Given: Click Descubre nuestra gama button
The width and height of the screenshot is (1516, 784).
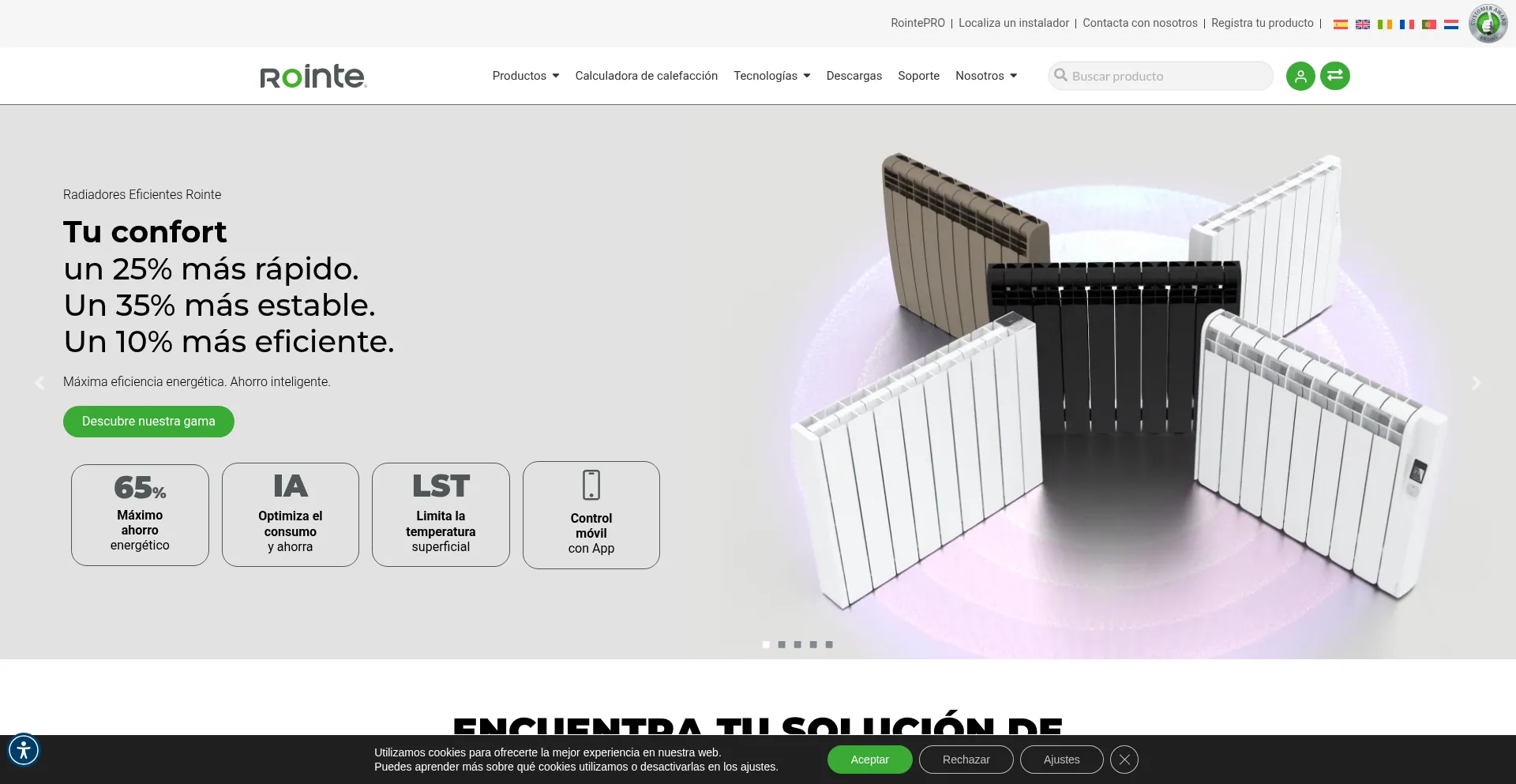Looking at the screenshot, I should point(148,421).
